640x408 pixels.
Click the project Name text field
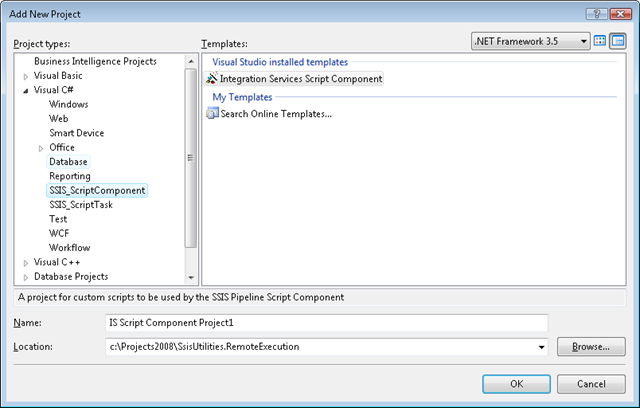point(326,323)
